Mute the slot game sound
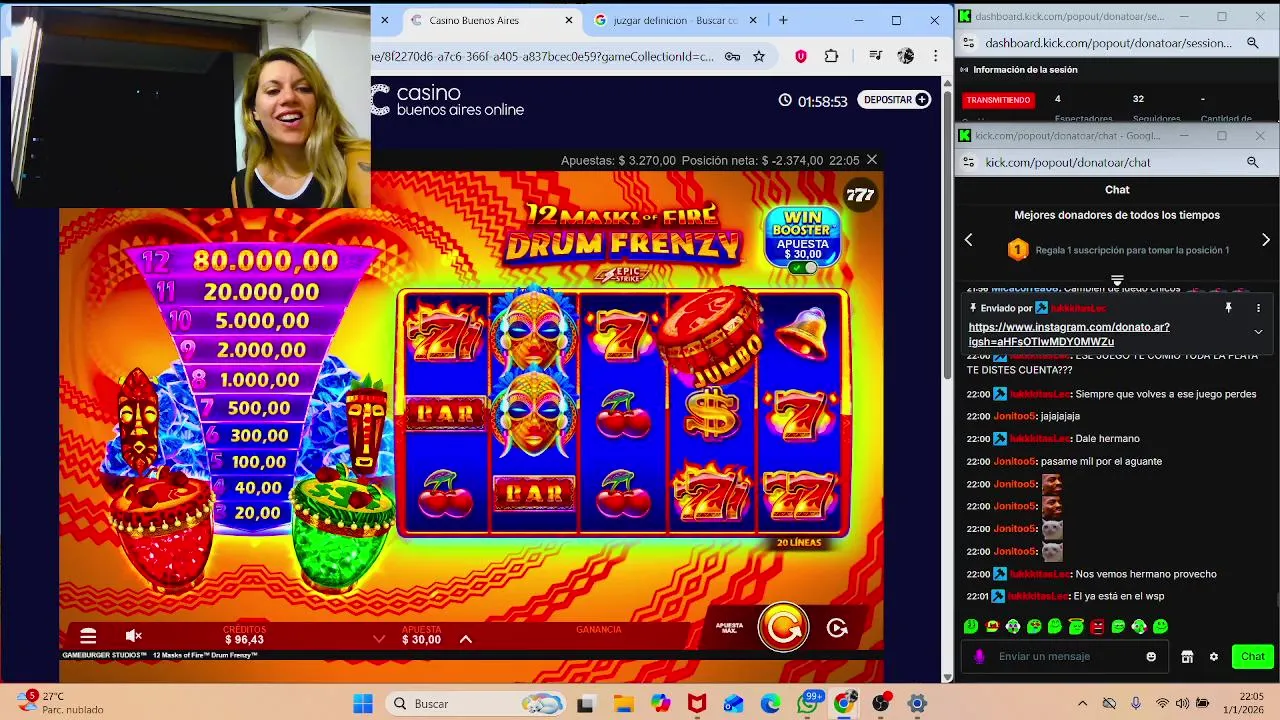1280x720 pixels. 134,636
